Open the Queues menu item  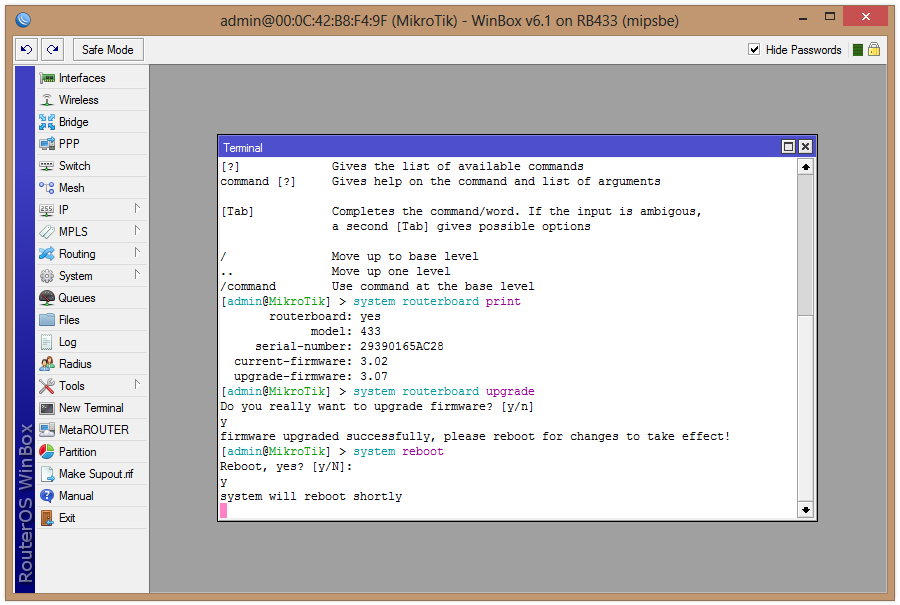[x=92, y=298]
